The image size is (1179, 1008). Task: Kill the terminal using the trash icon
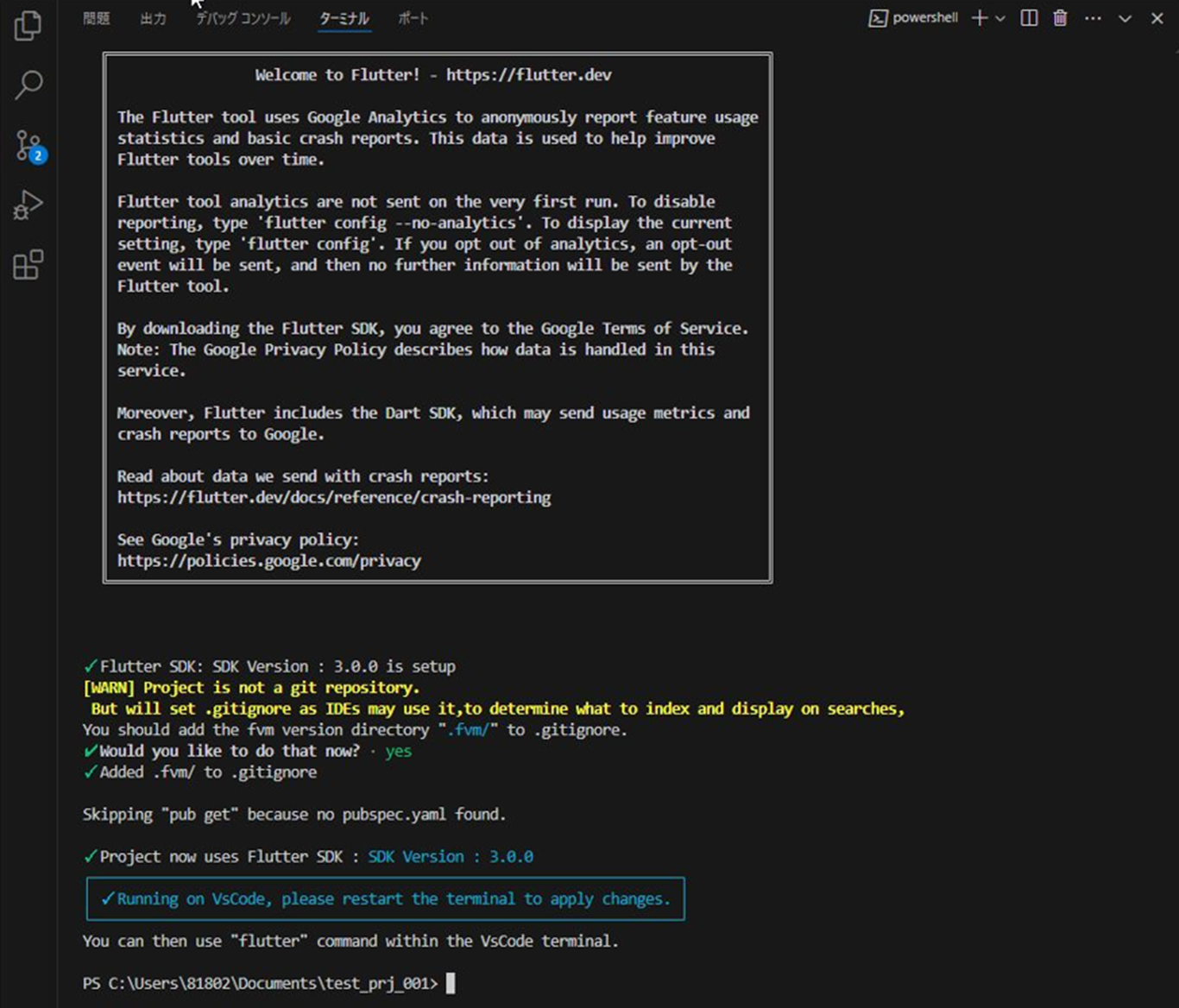pyautogui.click(x=1059, y=18)
